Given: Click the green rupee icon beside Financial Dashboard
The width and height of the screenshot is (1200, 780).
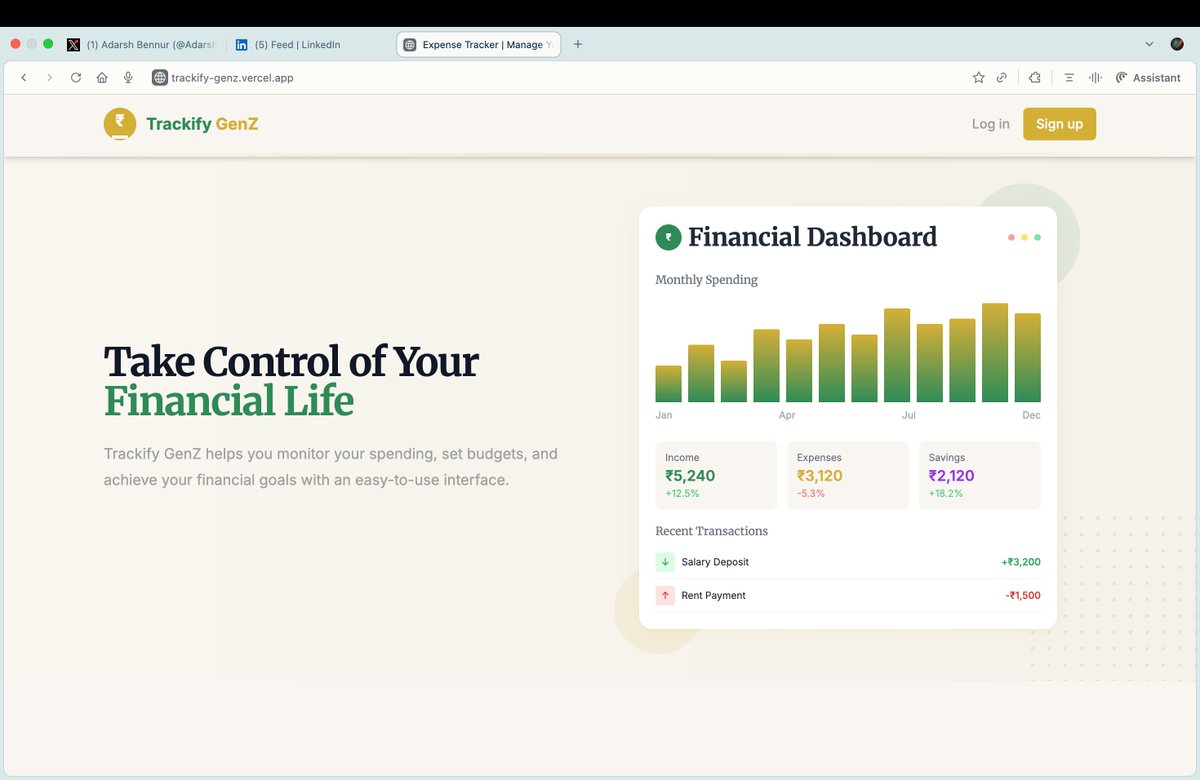Looking at the screenshot, I should pos(668,237).
